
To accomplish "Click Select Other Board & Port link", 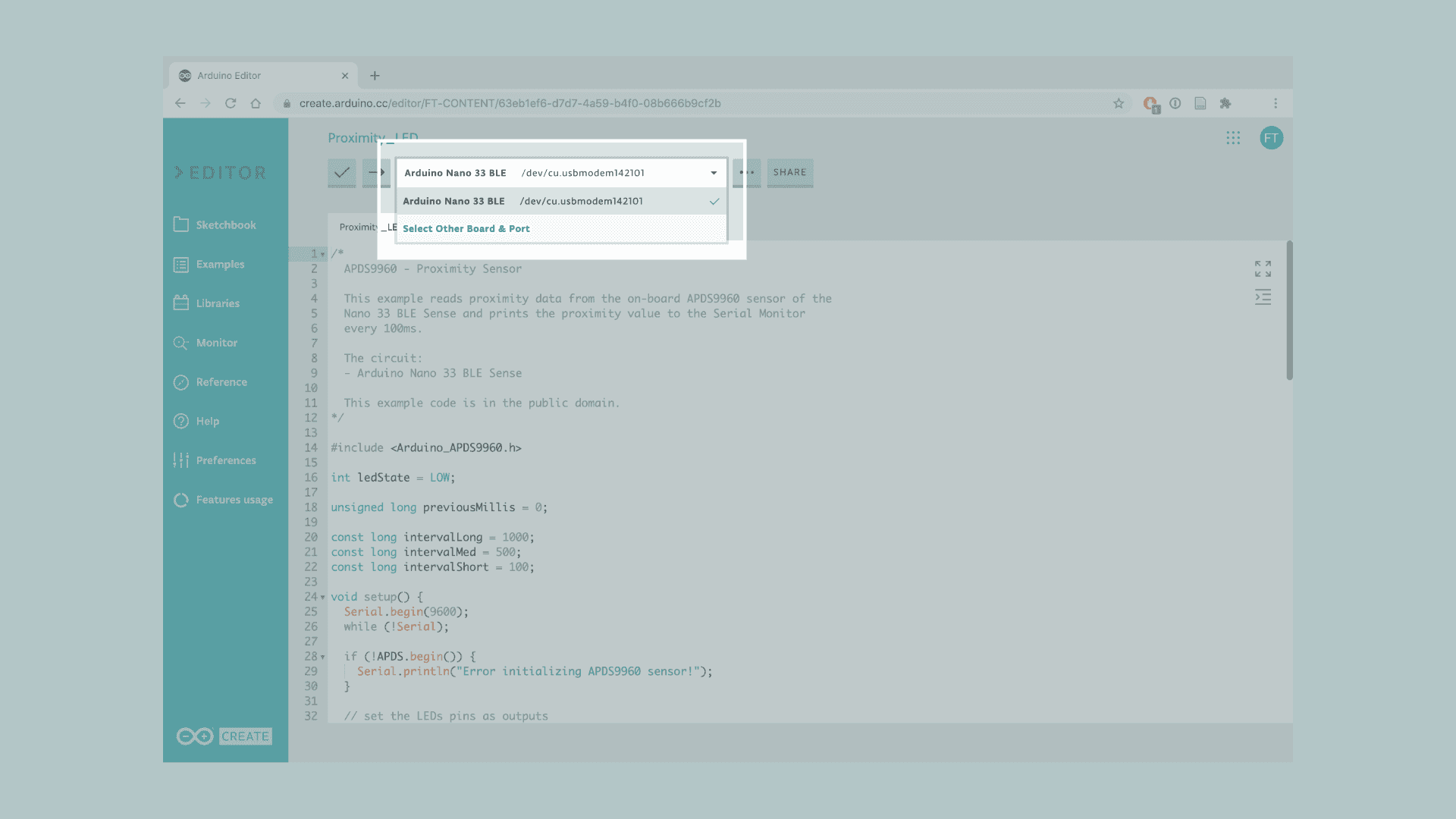I will point(466,228).
